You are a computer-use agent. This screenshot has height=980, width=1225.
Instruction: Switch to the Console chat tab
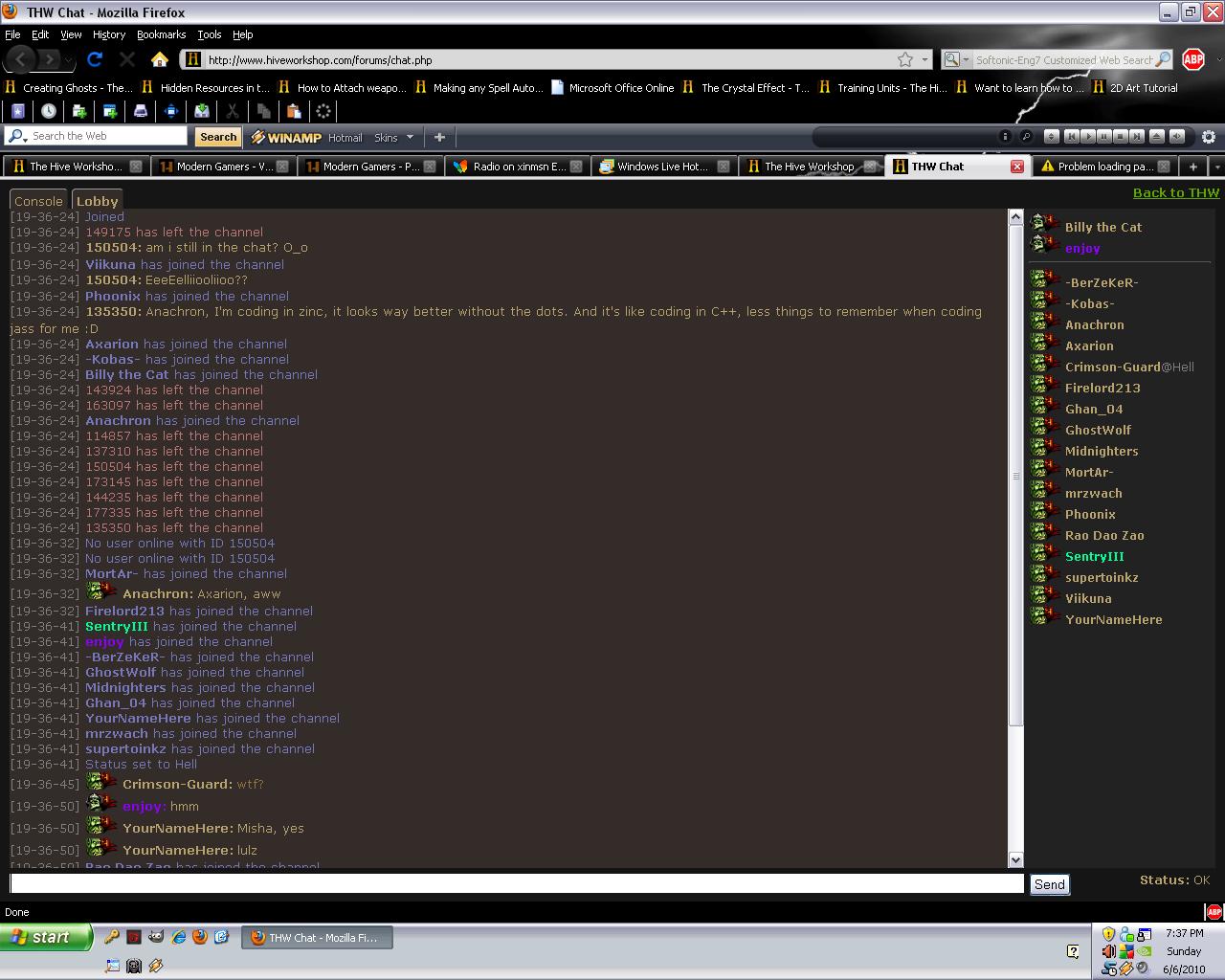click(x=38, y=200)
